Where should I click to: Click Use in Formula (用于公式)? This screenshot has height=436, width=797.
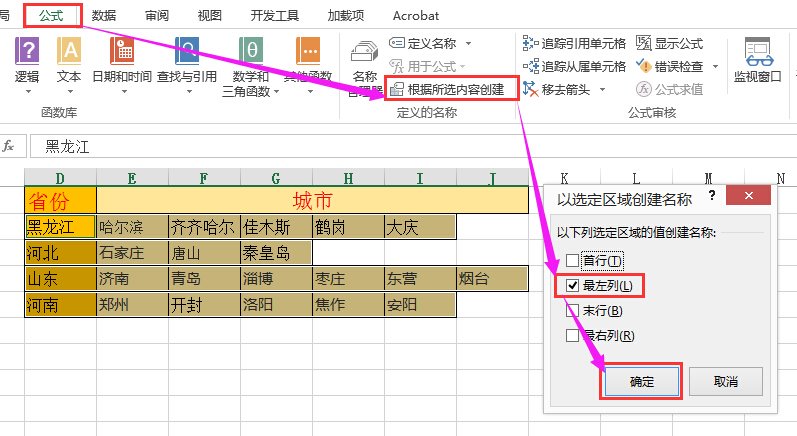pyautogui.click(x=427, y=66)
